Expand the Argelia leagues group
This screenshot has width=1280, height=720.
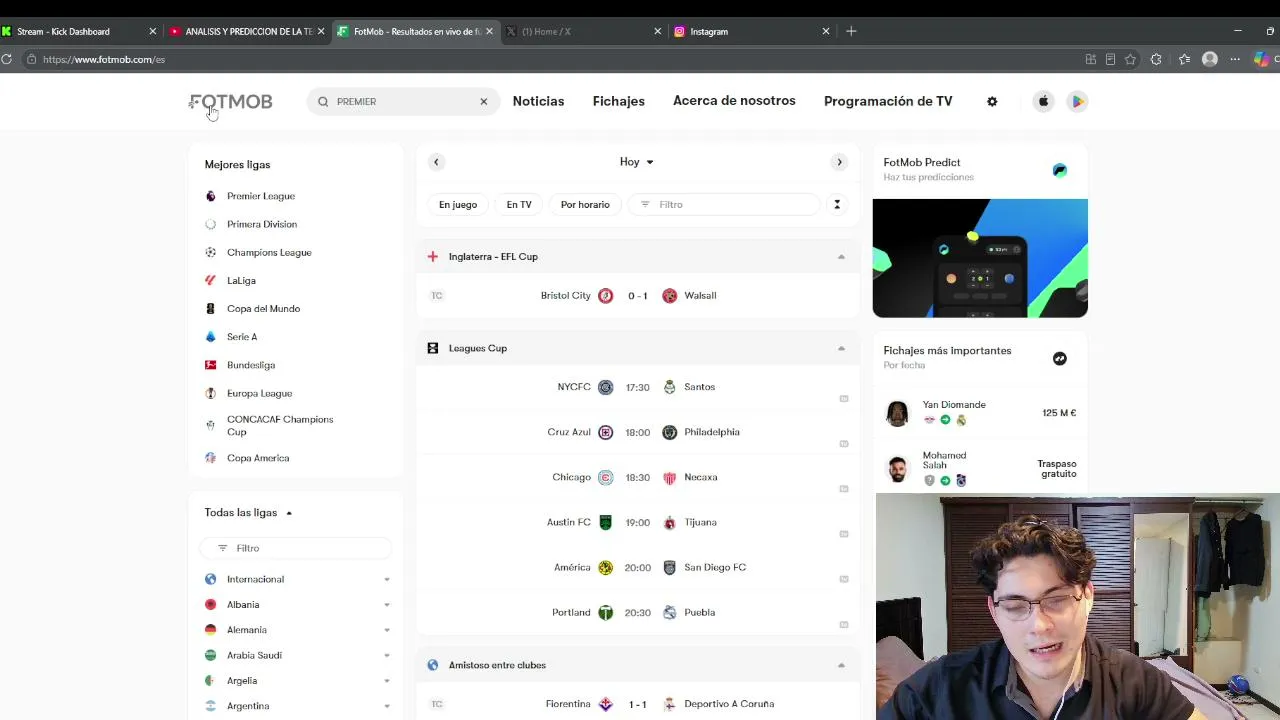pyautogui.click(x=386, y=681)
